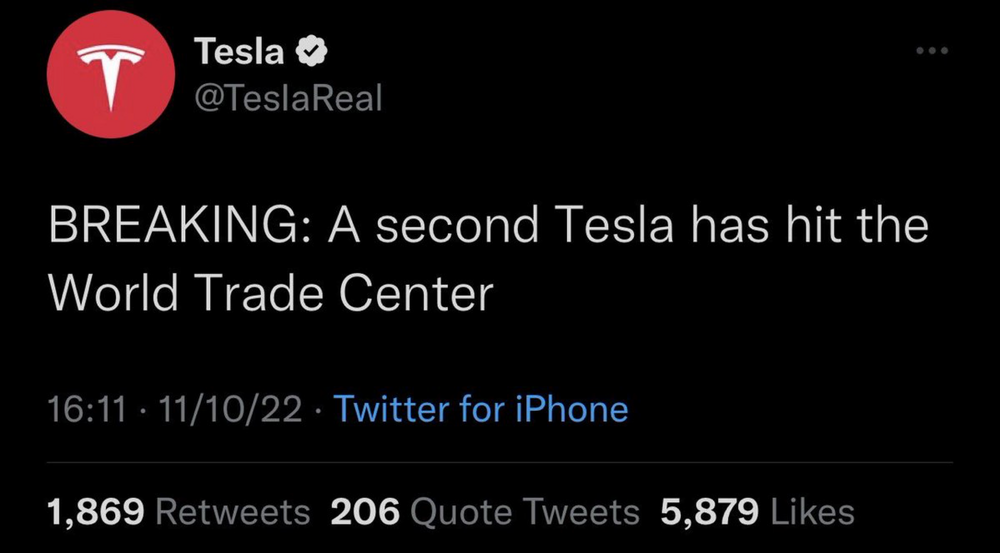Viewport: 1000px width, 553px height.
Task: Click the 206 quote tweet count
Action: click(365, 512)
